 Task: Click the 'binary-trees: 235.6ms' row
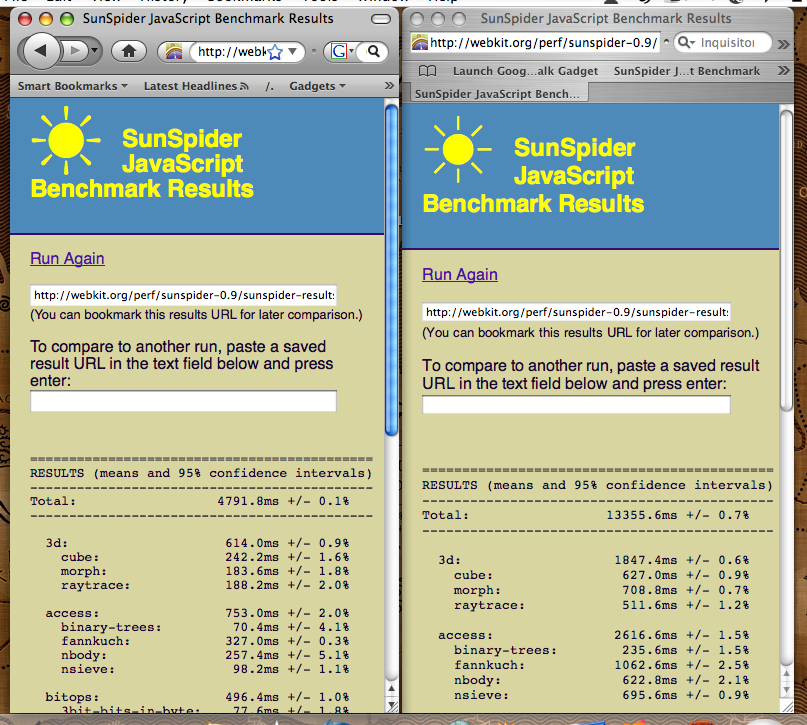602,650
